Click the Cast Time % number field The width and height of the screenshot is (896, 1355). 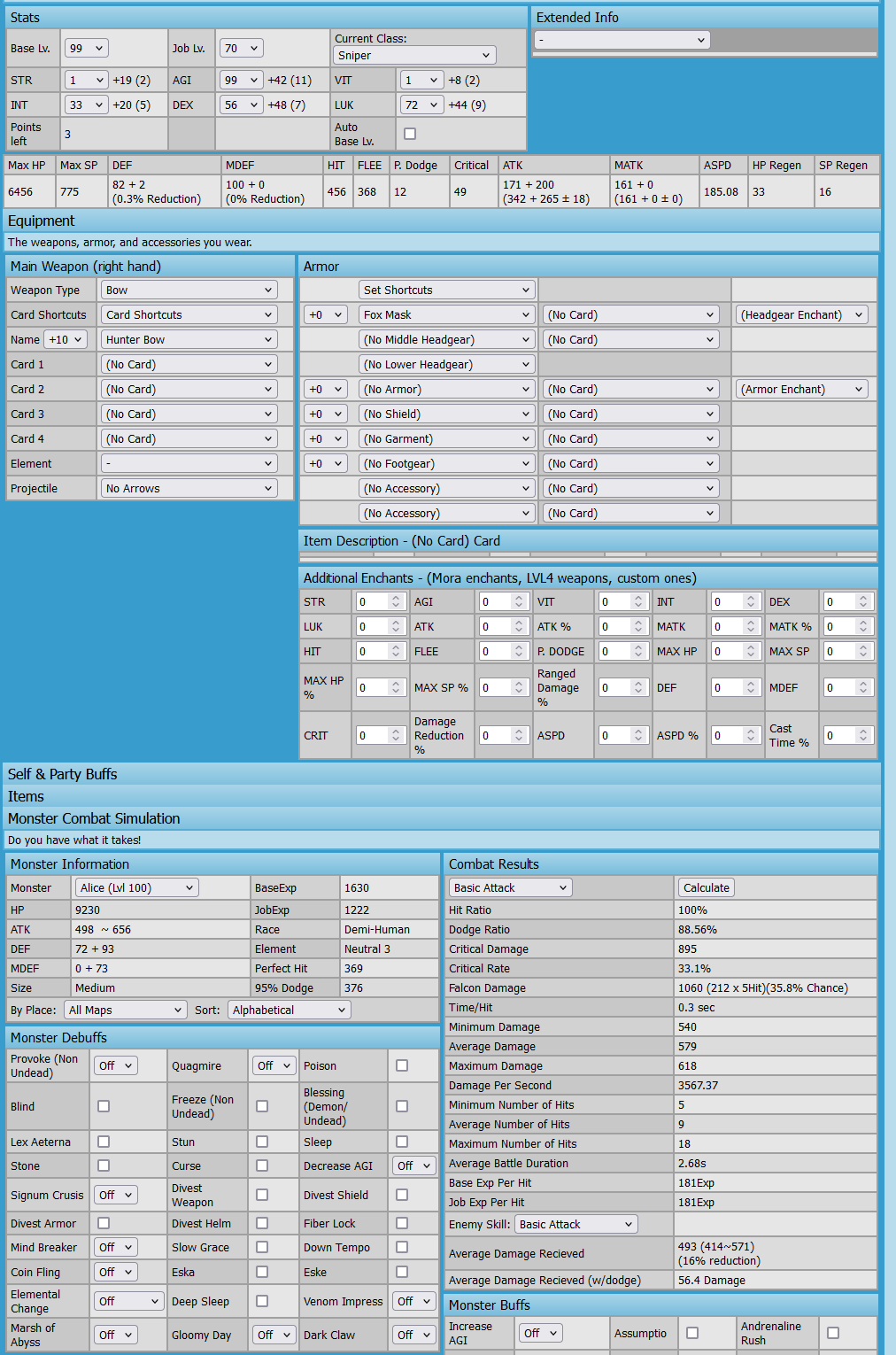[848, 736]
